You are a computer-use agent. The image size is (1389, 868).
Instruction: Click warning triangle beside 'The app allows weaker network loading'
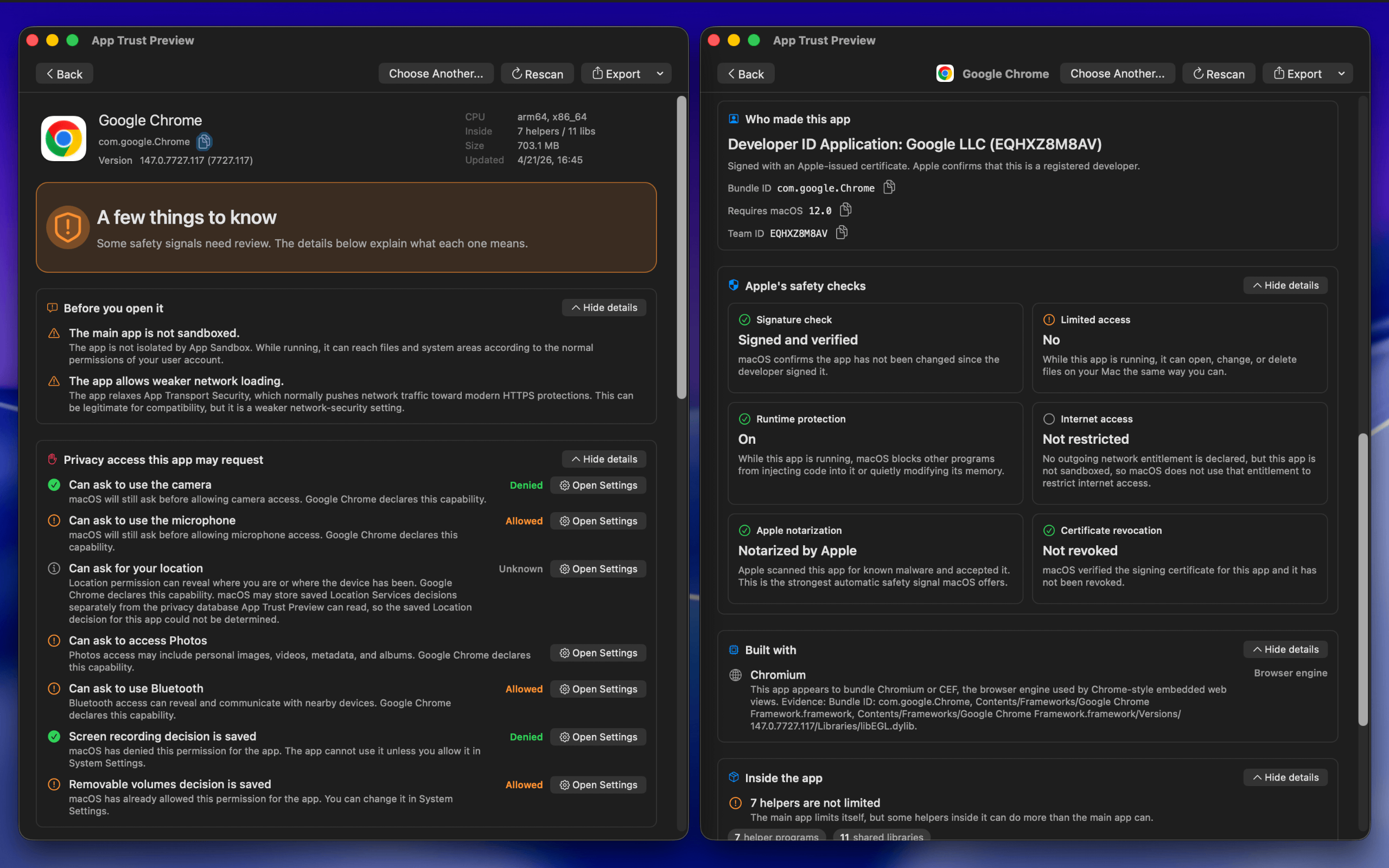click(54, 381)
